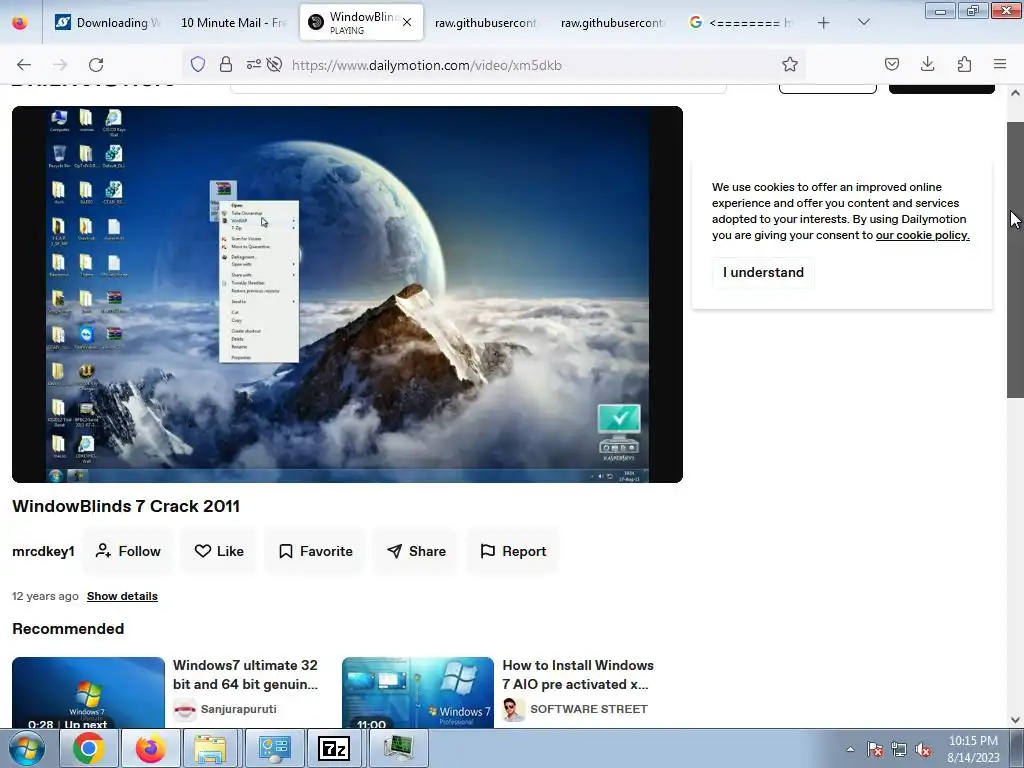The image size is (1024, 768).
Task: Open How to Install Windows 7 AIO thumbnail
Action: coord(418,692)
